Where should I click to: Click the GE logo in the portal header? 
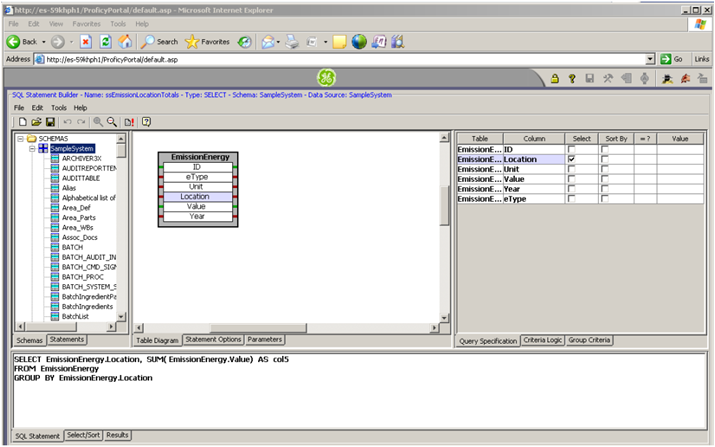point(326,78)
